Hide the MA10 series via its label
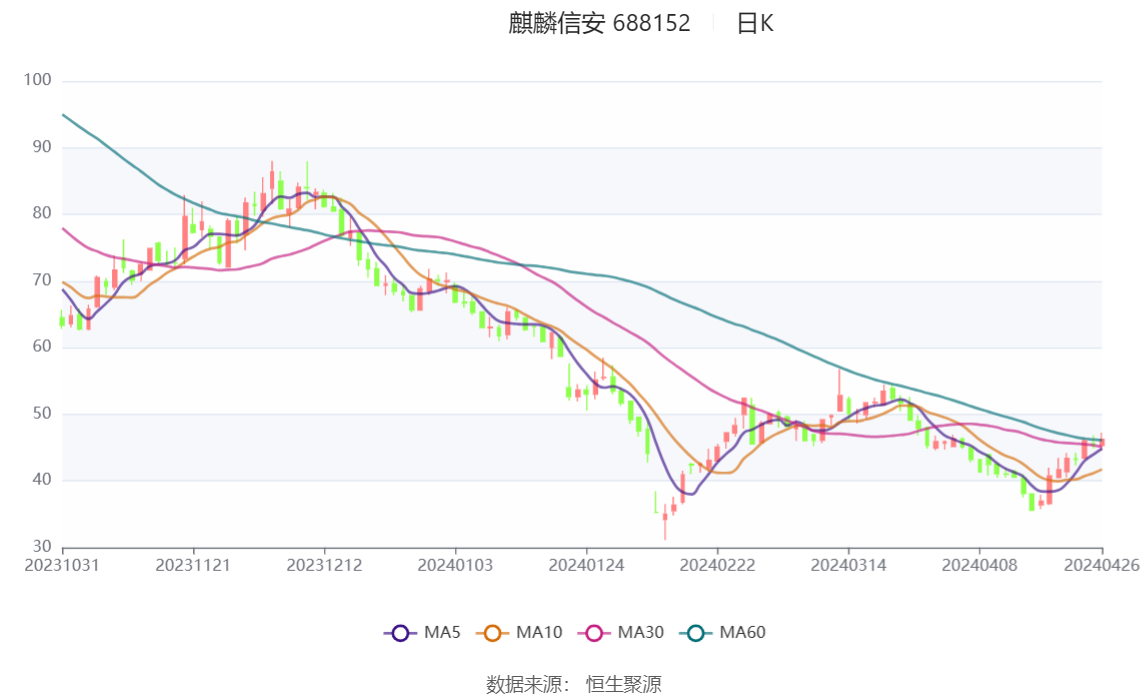 click(x=539, y=632)
